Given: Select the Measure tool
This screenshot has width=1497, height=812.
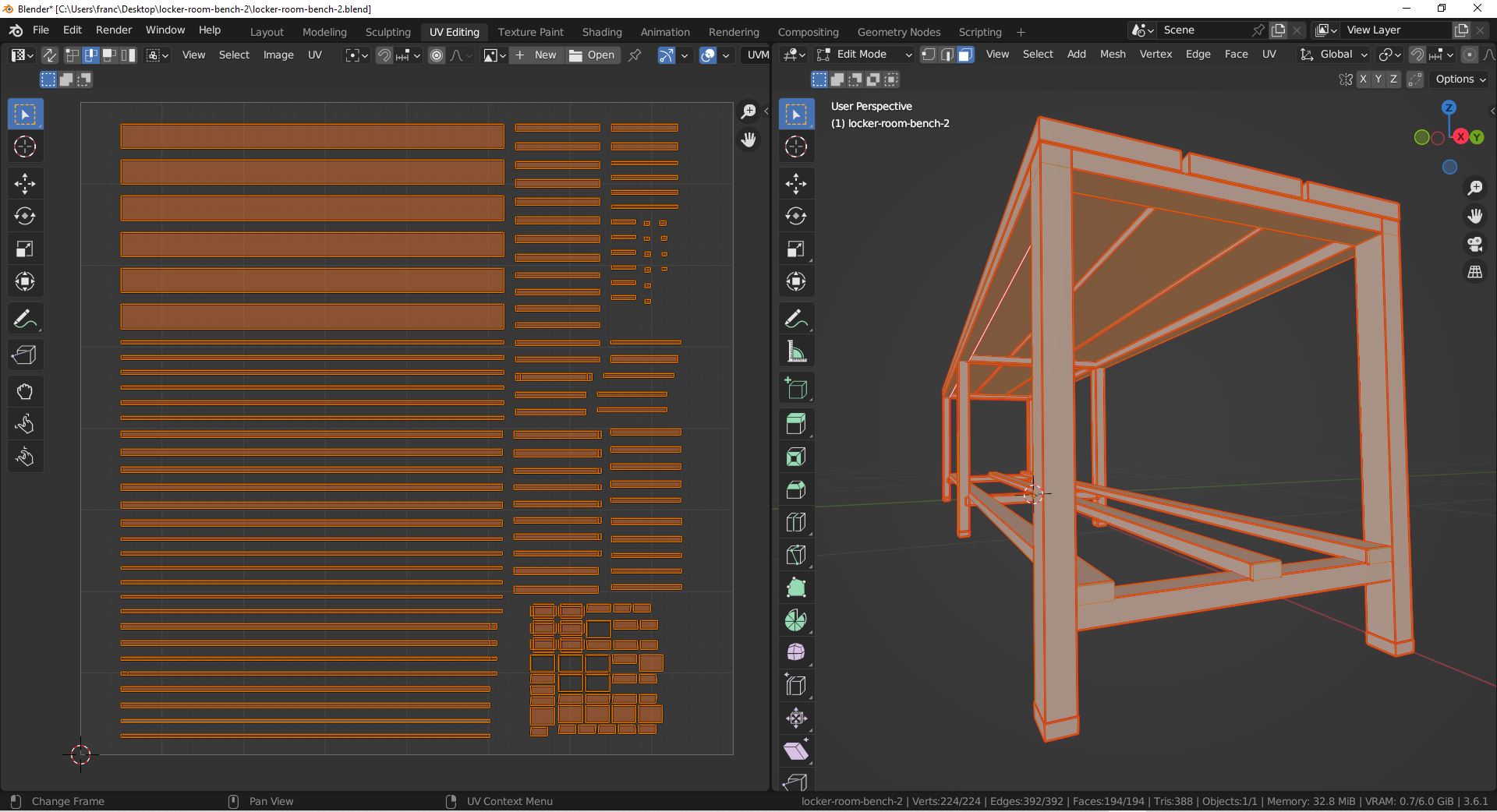Looking at the screenshot, I should click(796, 352).
